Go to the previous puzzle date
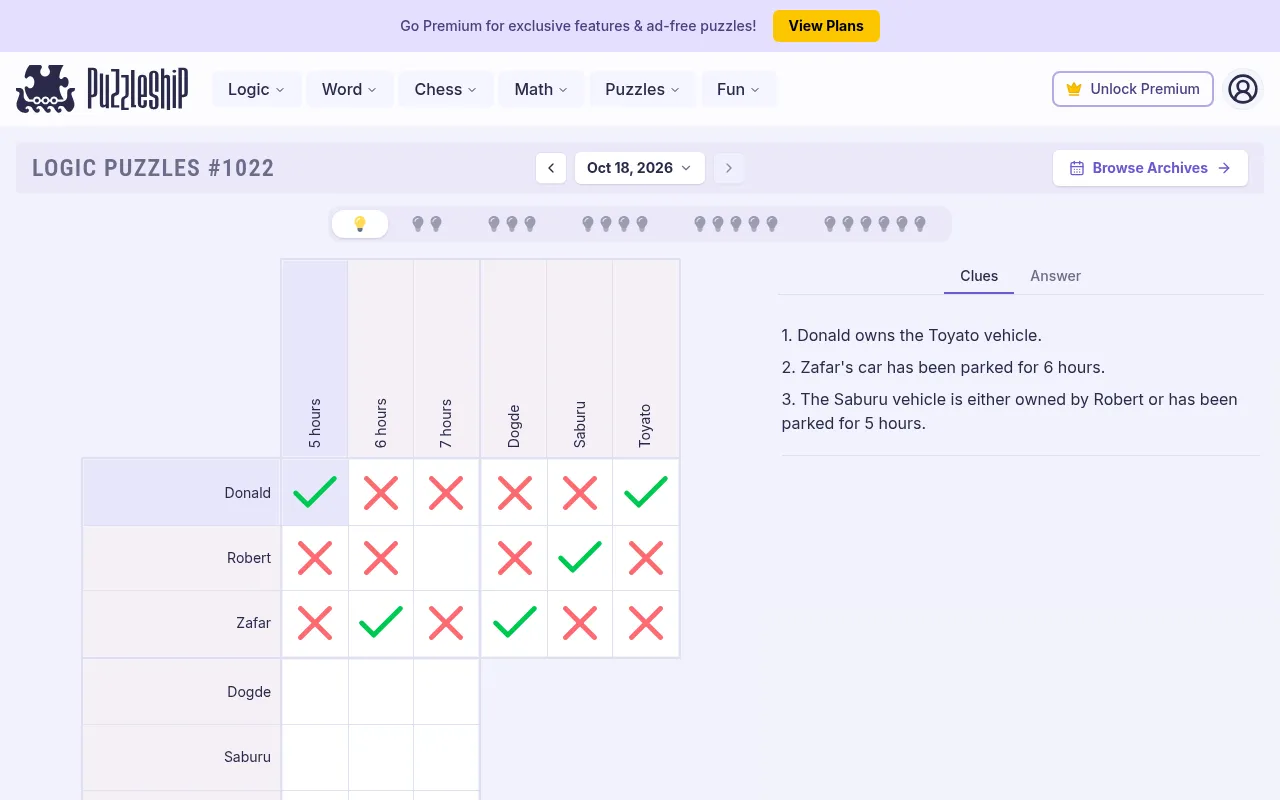The height and width of the screenshot is (800, 1280). pos(551,168)
